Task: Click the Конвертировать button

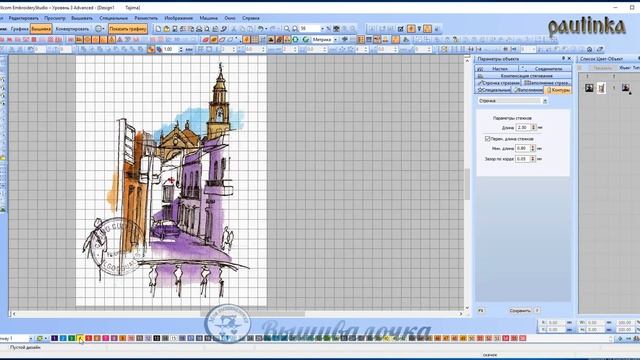Action: [x=72, y=29]
